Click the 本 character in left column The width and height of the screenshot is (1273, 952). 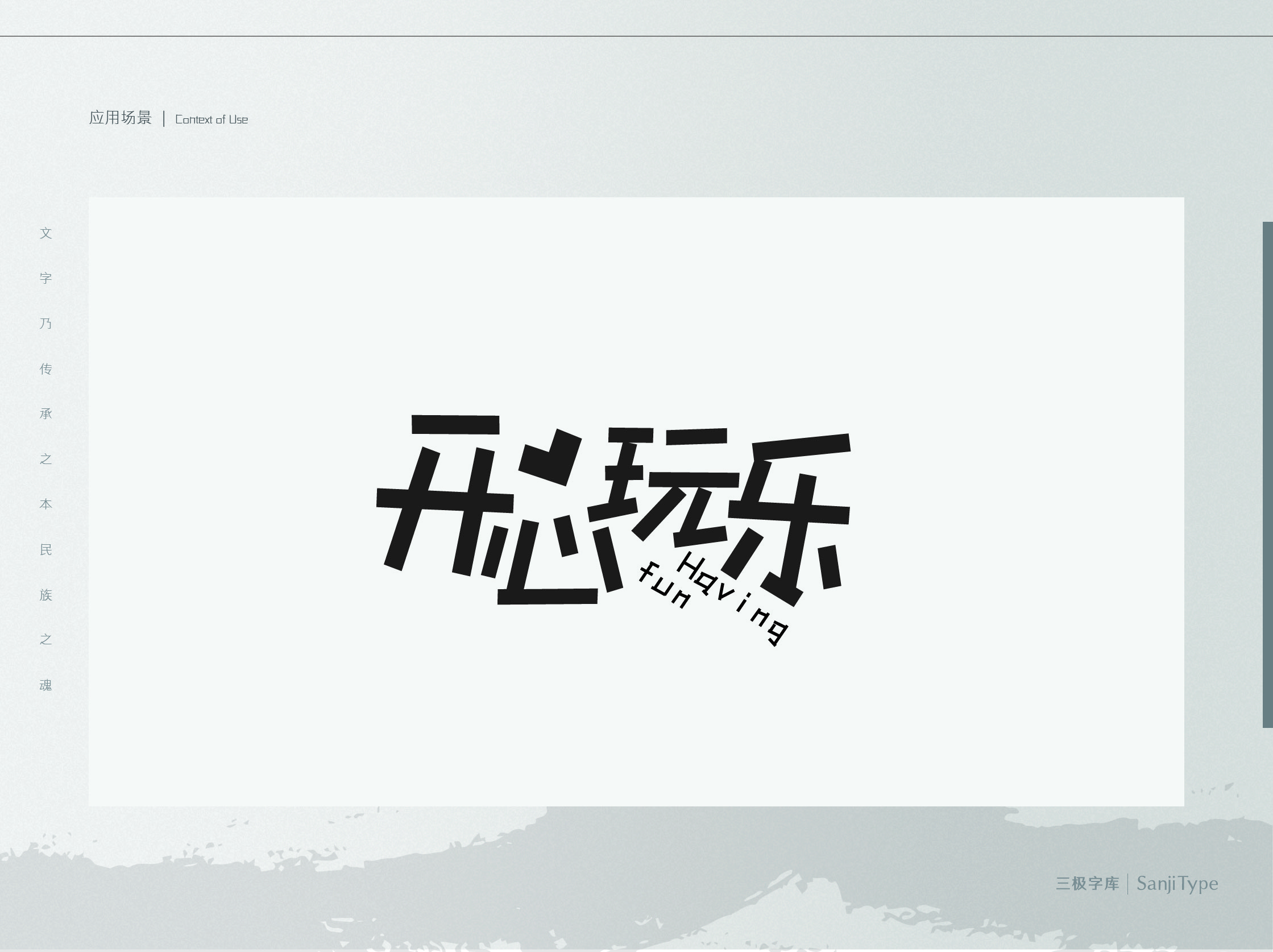(46, 504)
